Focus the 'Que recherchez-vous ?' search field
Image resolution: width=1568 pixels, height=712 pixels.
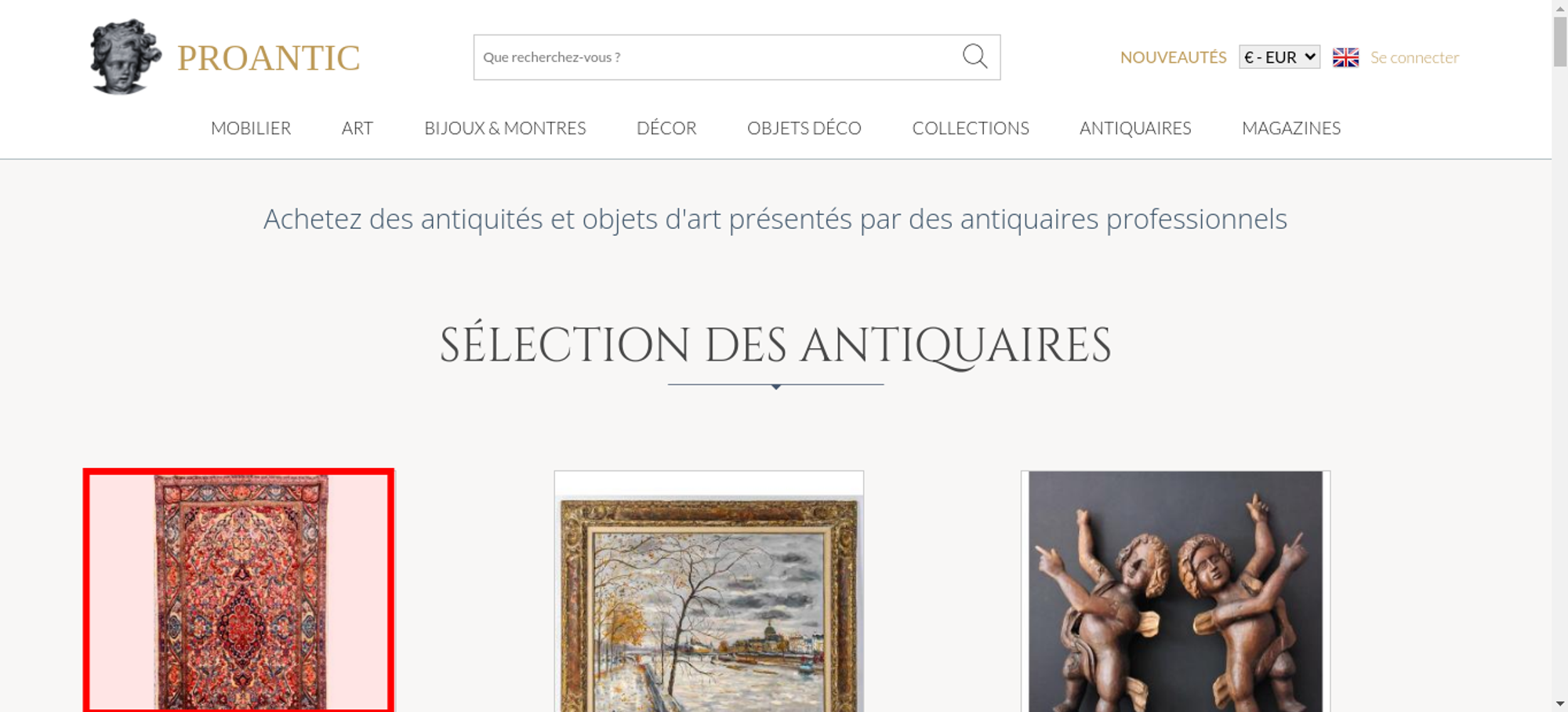tap(717, 57)
